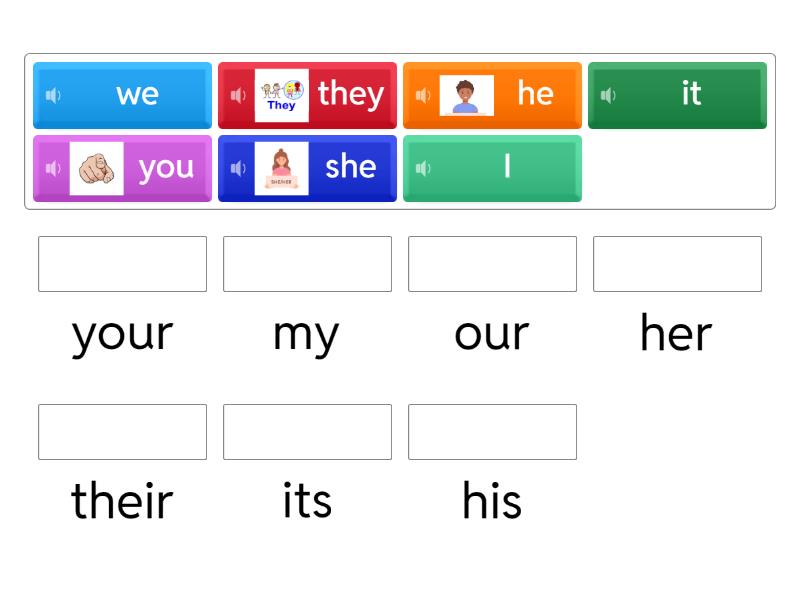Play audio for the "it" tile
Image resolution: width=800 pixels, height=600 pixels.
607,95
